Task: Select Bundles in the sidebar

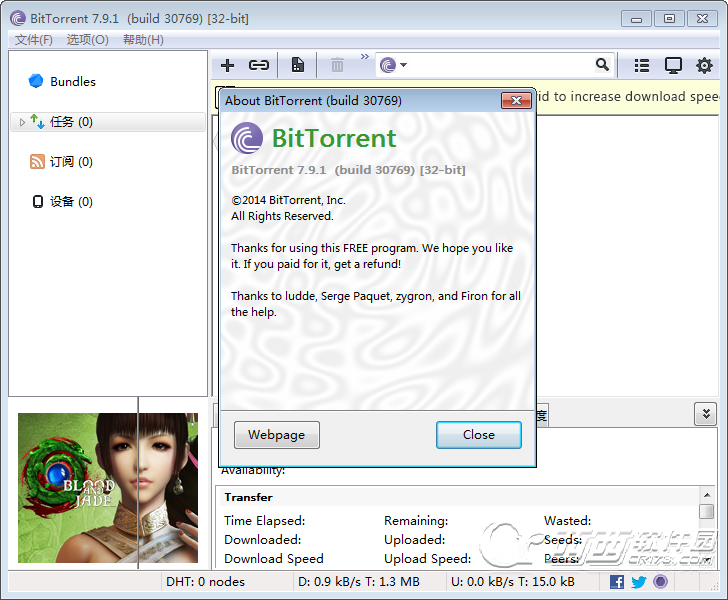Action: (73, 81)
